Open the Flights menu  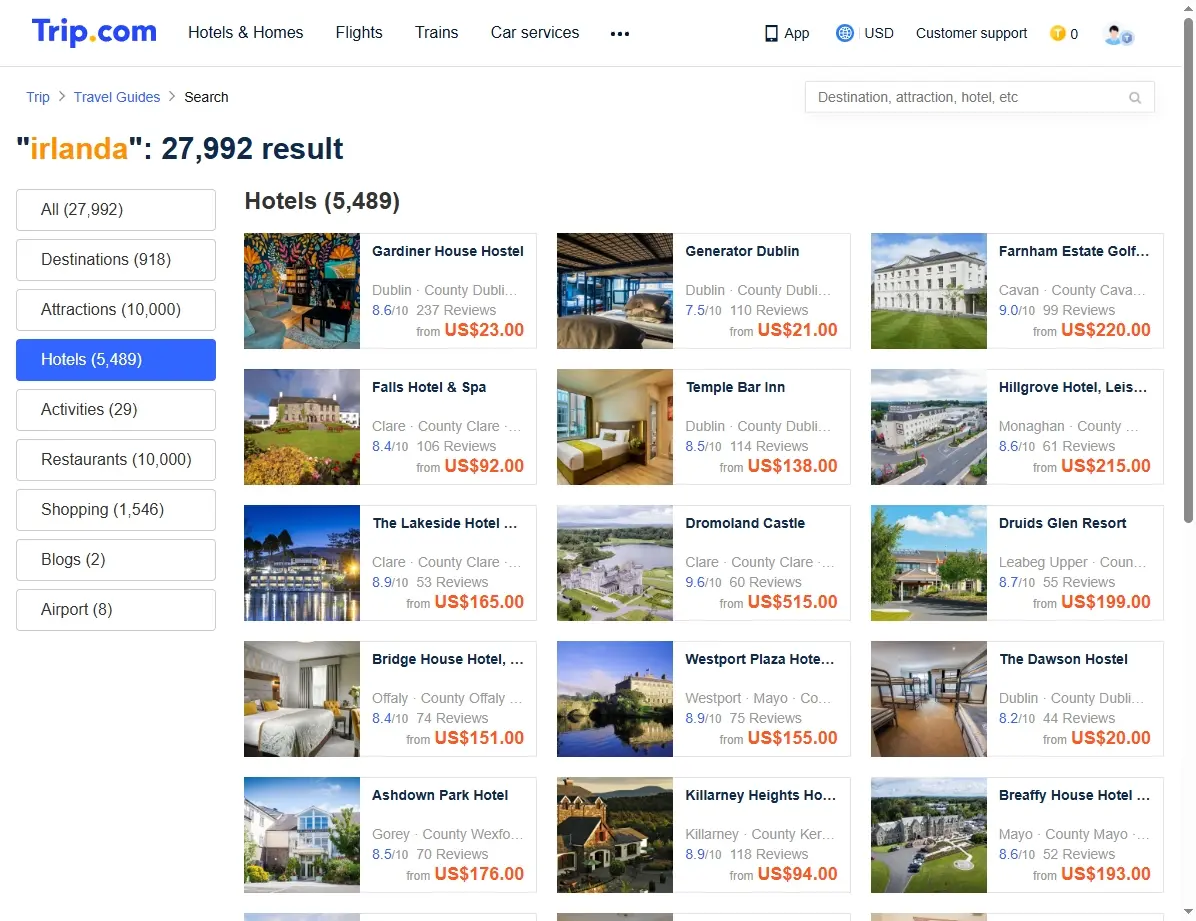tap(358, 32)
